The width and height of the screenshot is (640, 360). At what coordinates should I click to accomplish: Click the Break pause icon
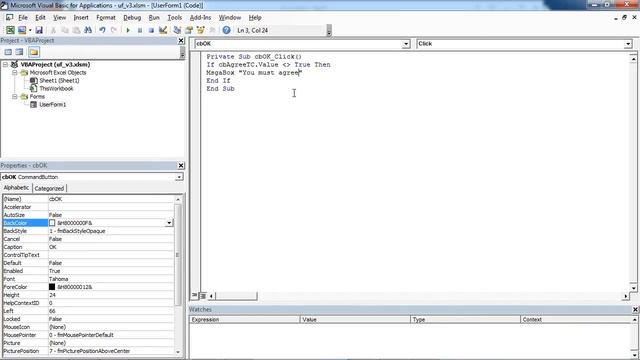(140, 30)
